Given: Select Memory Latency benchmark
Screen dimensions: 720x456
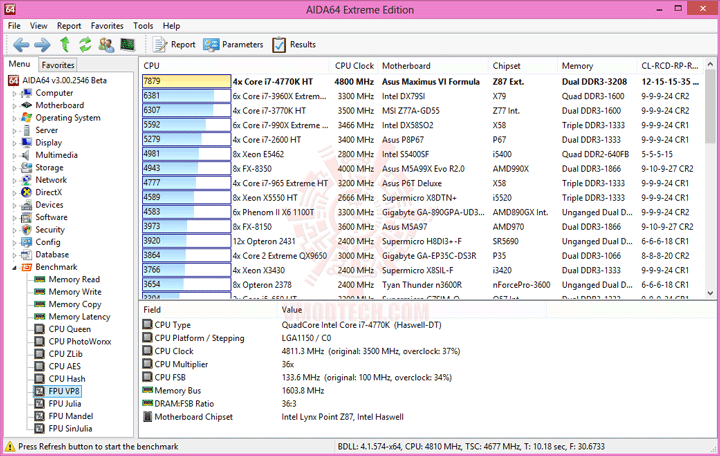Looking at the screenshot, I should point(79,316).
